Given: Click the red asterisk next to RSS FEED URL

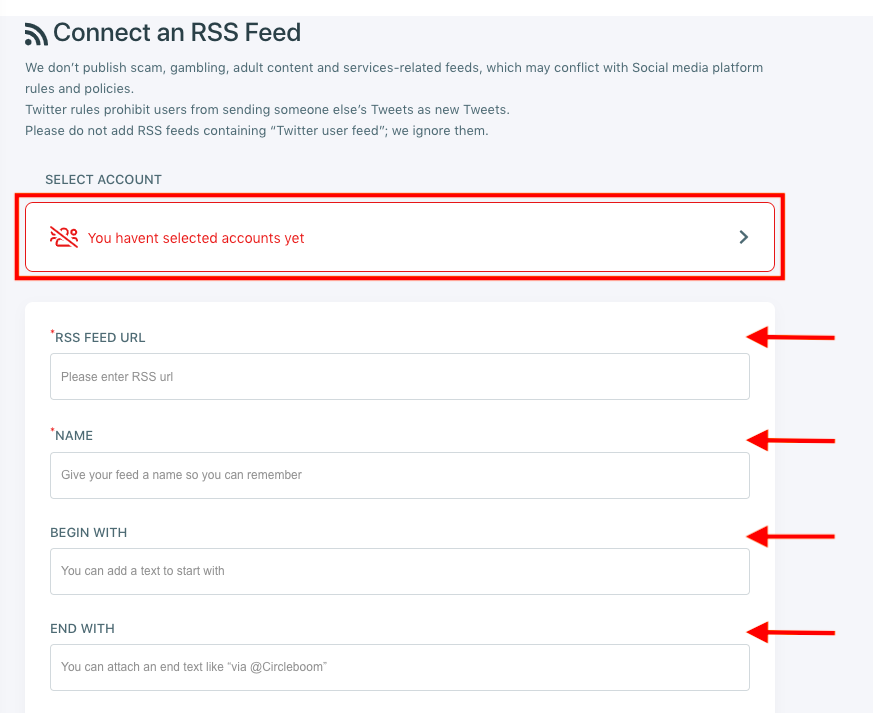Looking at the screenshot, I should (x=53, y=332).
